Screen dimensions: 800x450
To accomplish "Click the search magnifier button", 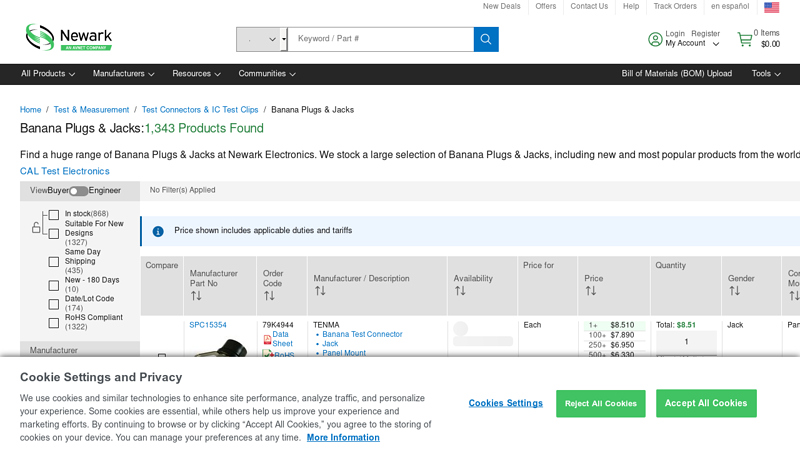I will (486, 39).
